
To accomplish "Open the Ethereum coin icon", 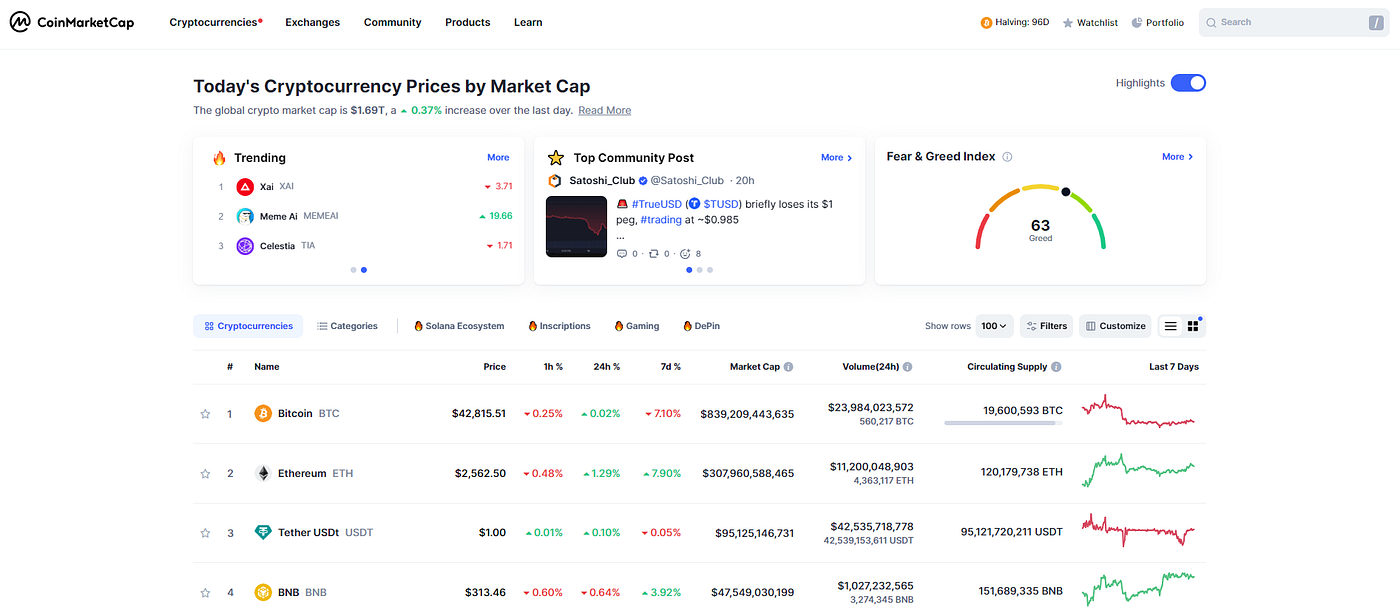I will click(263, 473).
